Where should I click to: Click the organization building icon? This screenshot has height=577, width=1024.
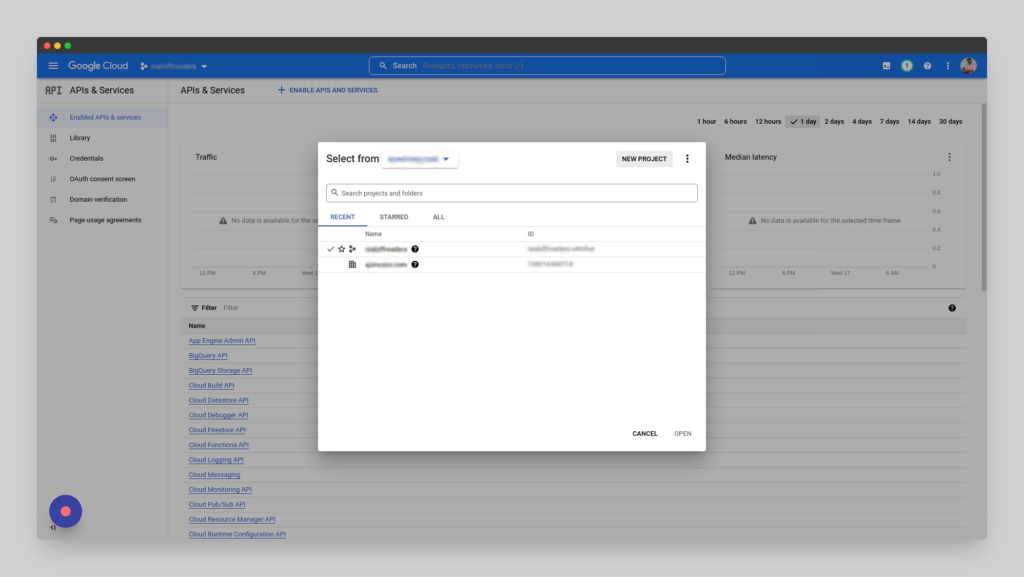pos(352,264)
